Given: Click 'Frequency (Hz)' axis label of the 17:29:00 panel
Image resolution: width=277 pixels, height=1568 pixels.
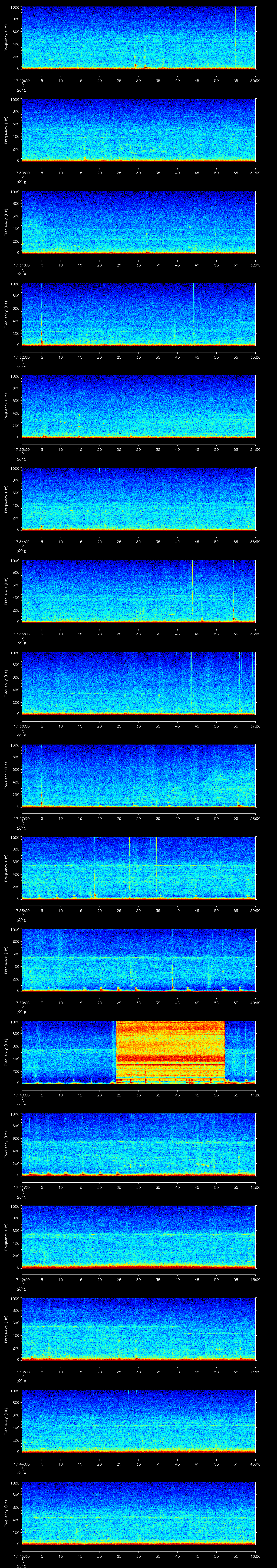Looking at the screenshot, I should tap(6, 38).
